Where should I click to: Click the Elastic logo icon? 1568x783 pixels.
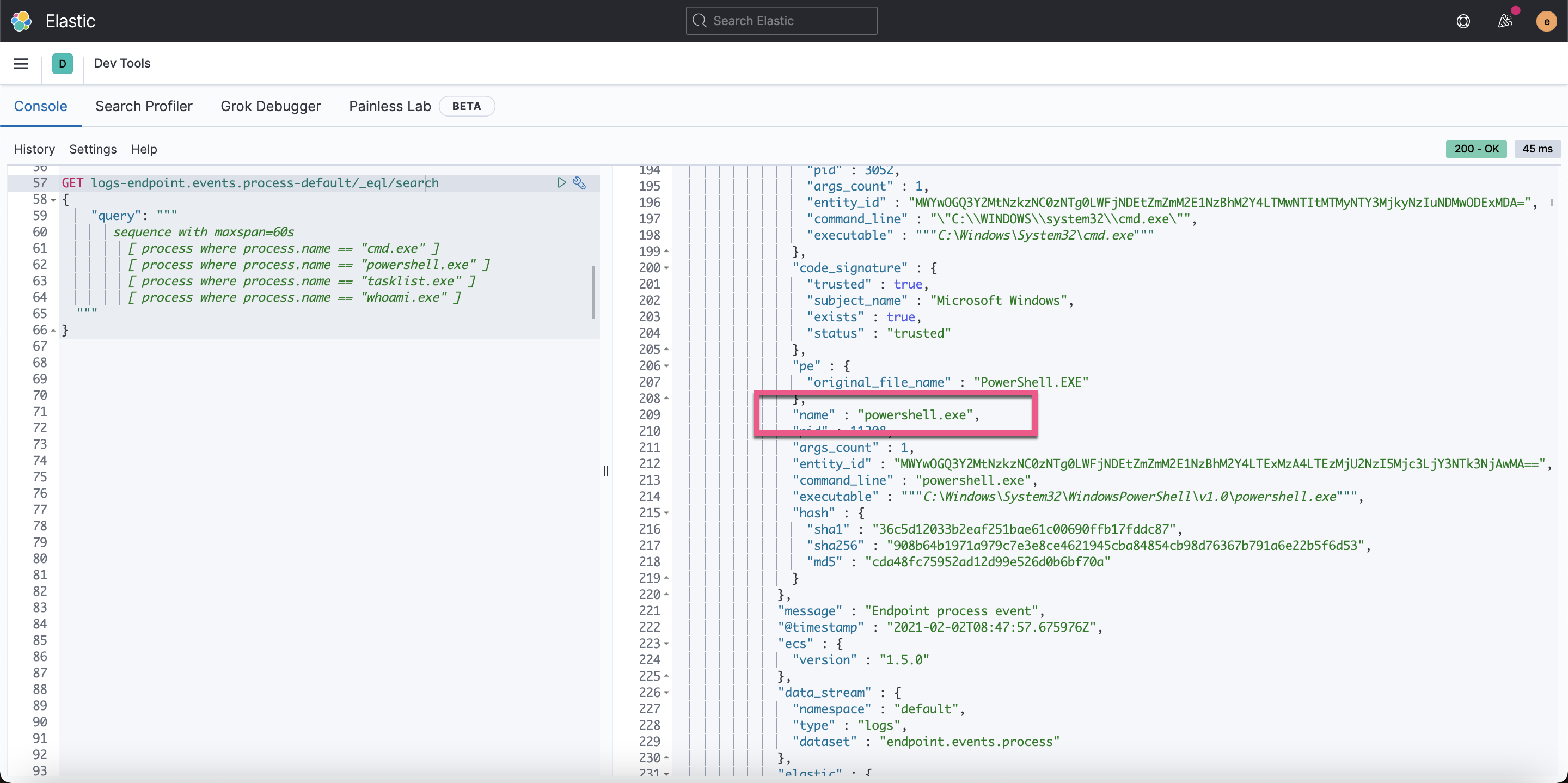pos(21,21)
